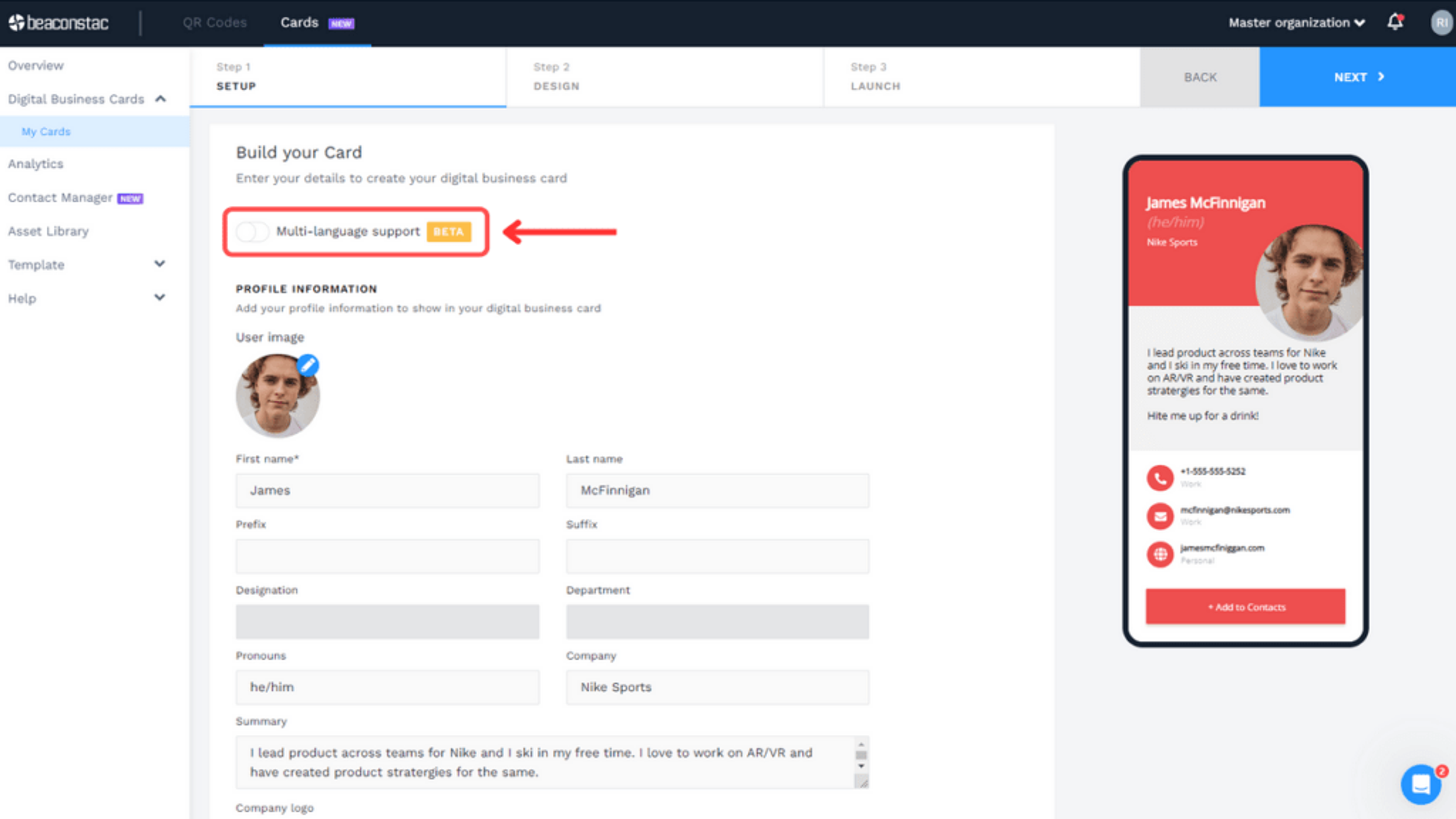Viewport: 1456px width, 819px height.
Task: Click the Designation input field
Action: [x=387, y=622]
